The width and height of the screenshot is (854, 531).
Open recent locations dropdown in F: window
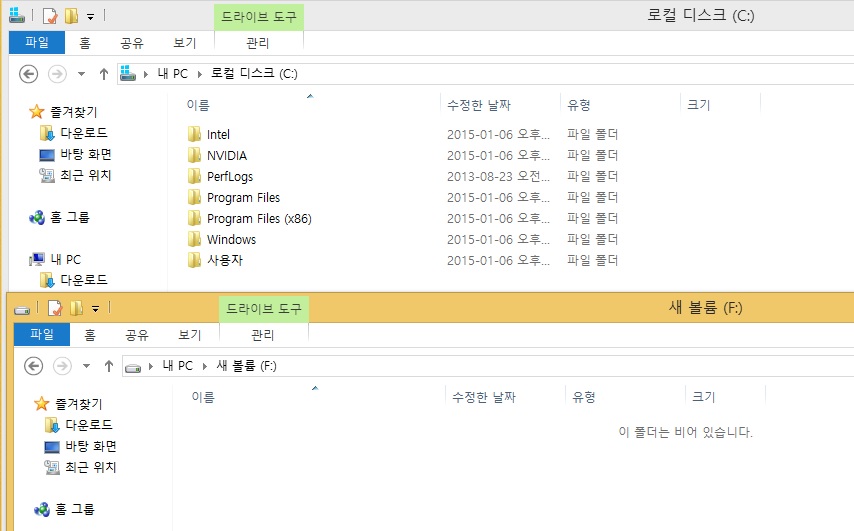(86, 366)
